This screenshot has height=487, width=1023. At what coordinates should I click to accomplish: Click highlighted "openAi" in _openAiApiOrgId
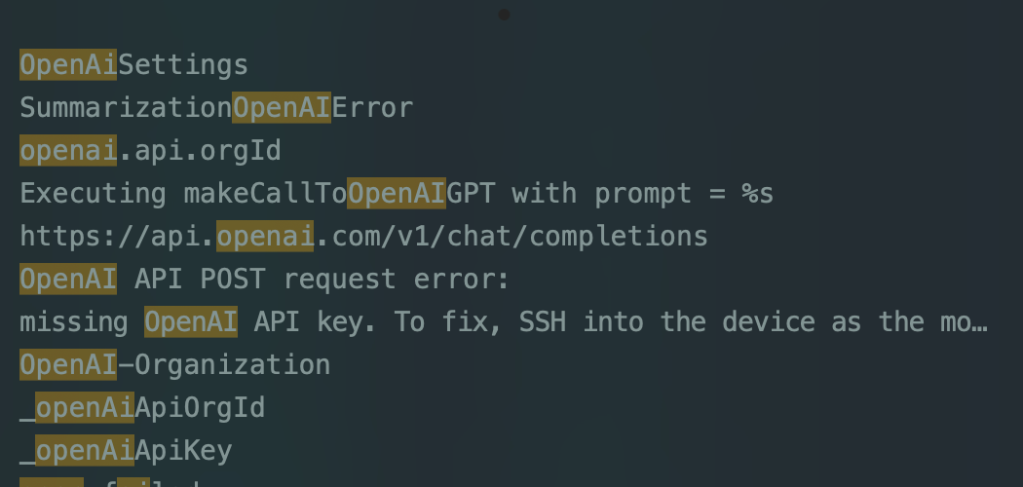[84, 408]
